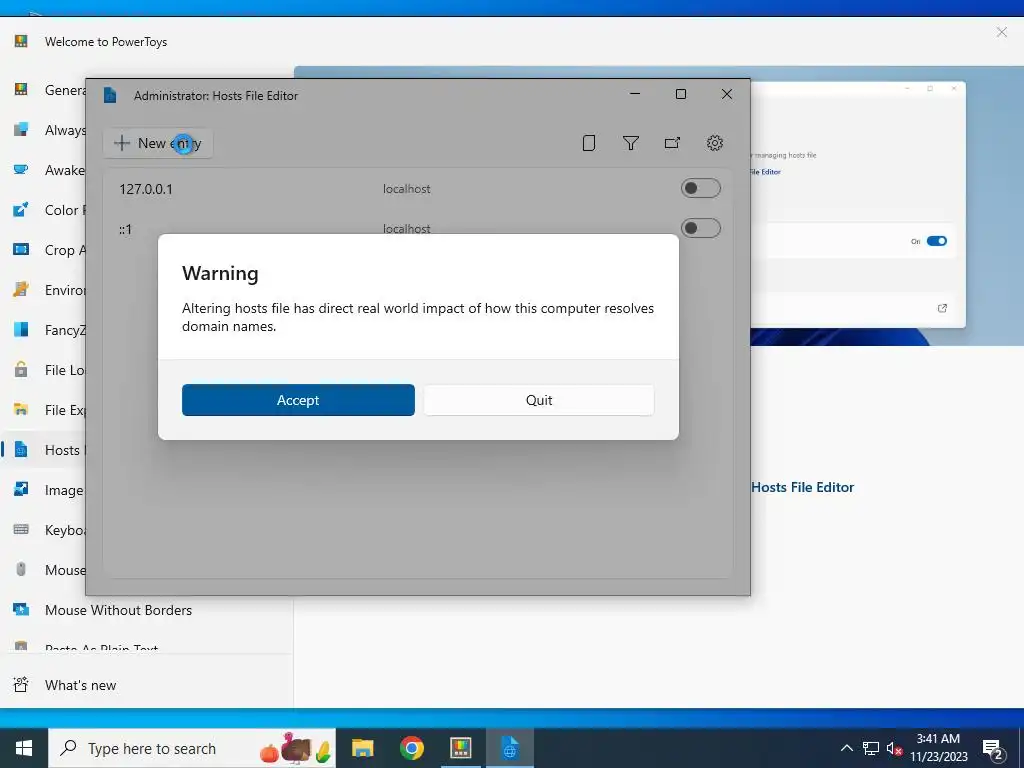Viewport: 1024px width, 768px height.
Task: Click the Mouse Without Borders icon
Action: pos(21,609)
